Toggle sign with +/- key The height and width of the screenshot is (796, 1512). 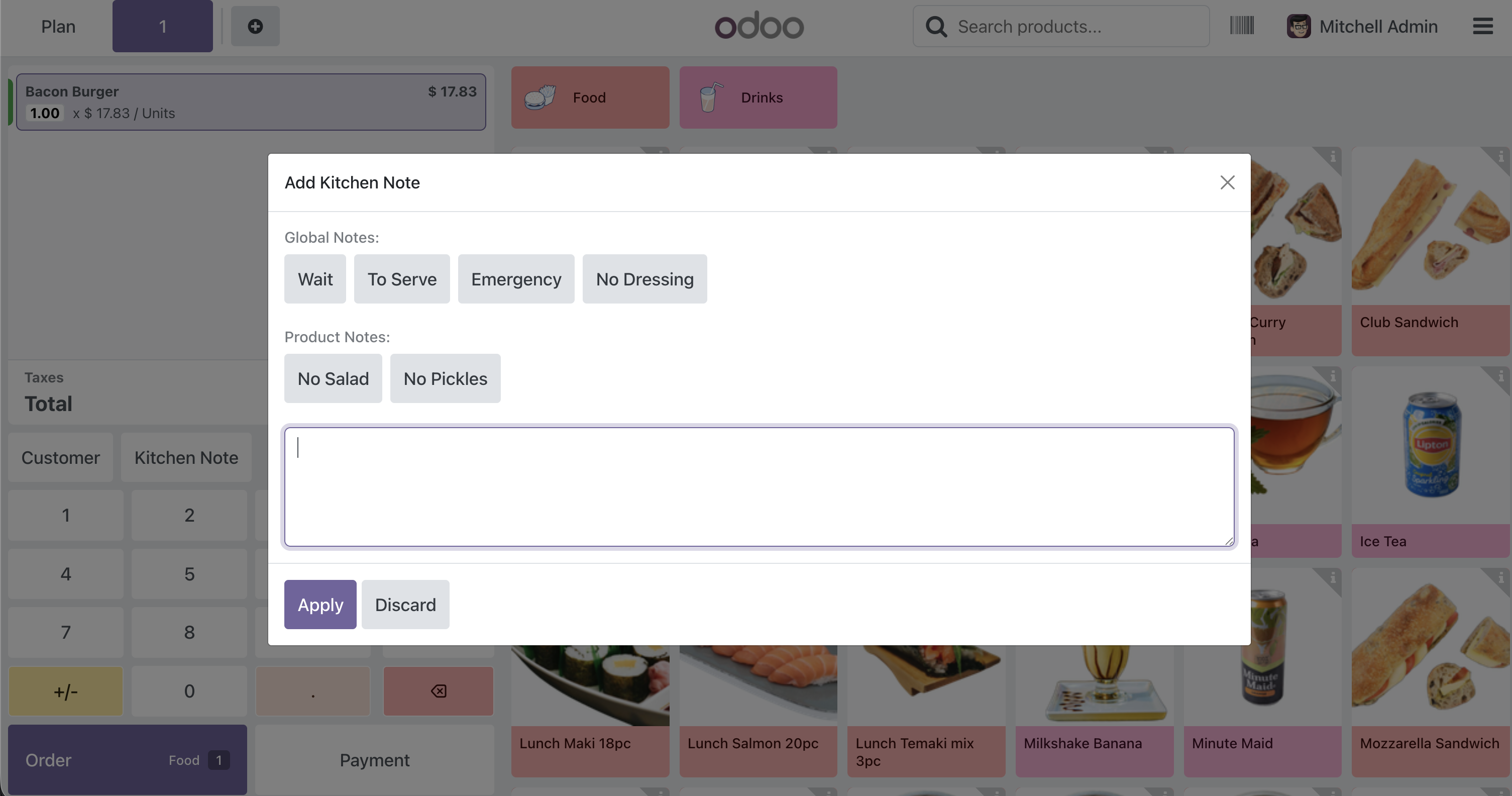pyautogui.click(x=66, y=691)
